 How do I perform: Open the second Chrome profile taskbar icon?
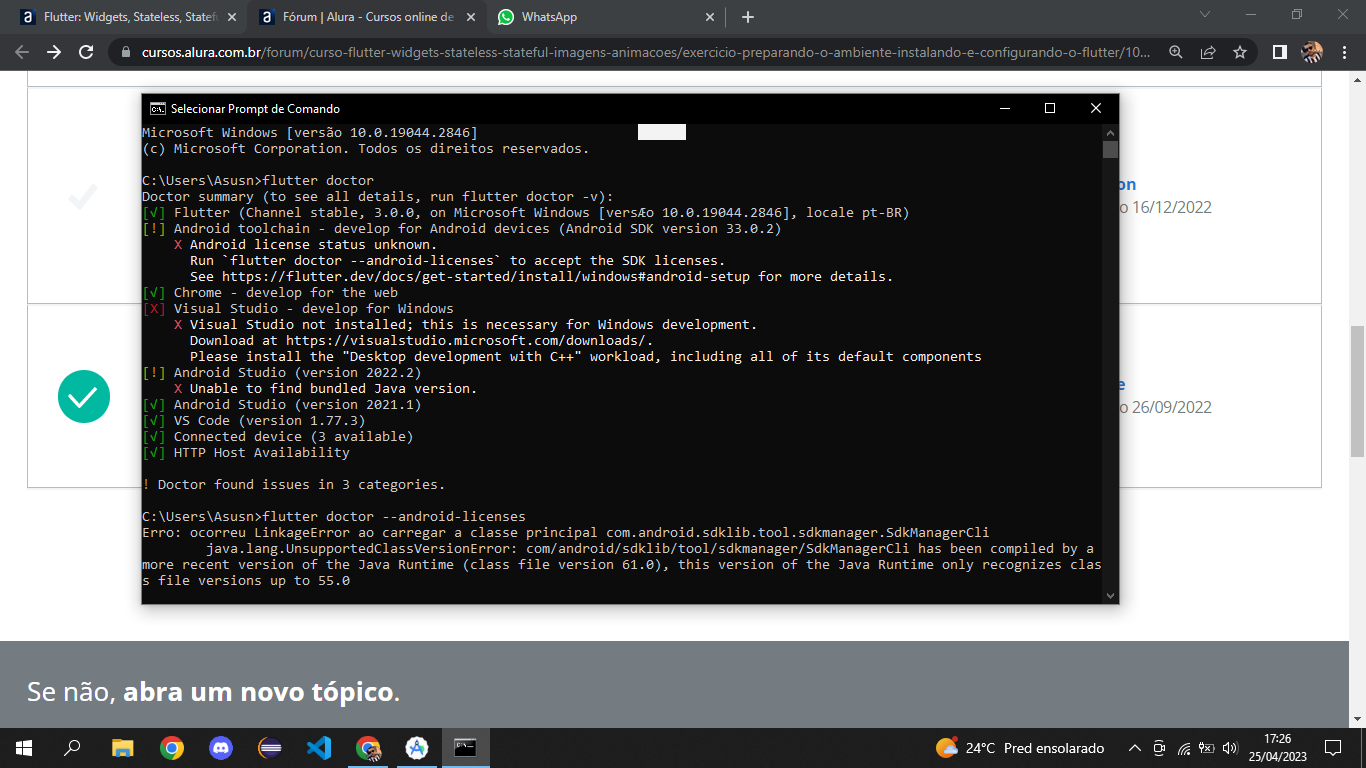pyautogui.click(x=368, y=748)
